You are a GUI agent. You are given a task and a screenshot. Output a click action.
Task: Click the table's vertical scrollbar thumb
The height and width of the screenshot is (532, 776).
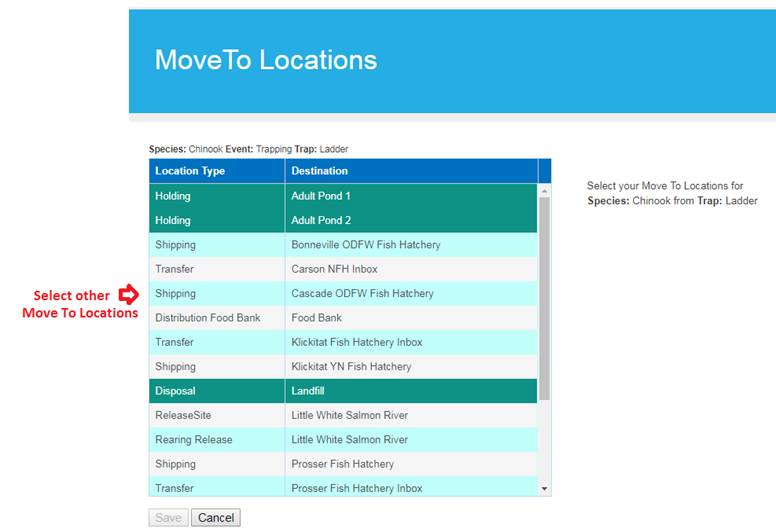544,300
